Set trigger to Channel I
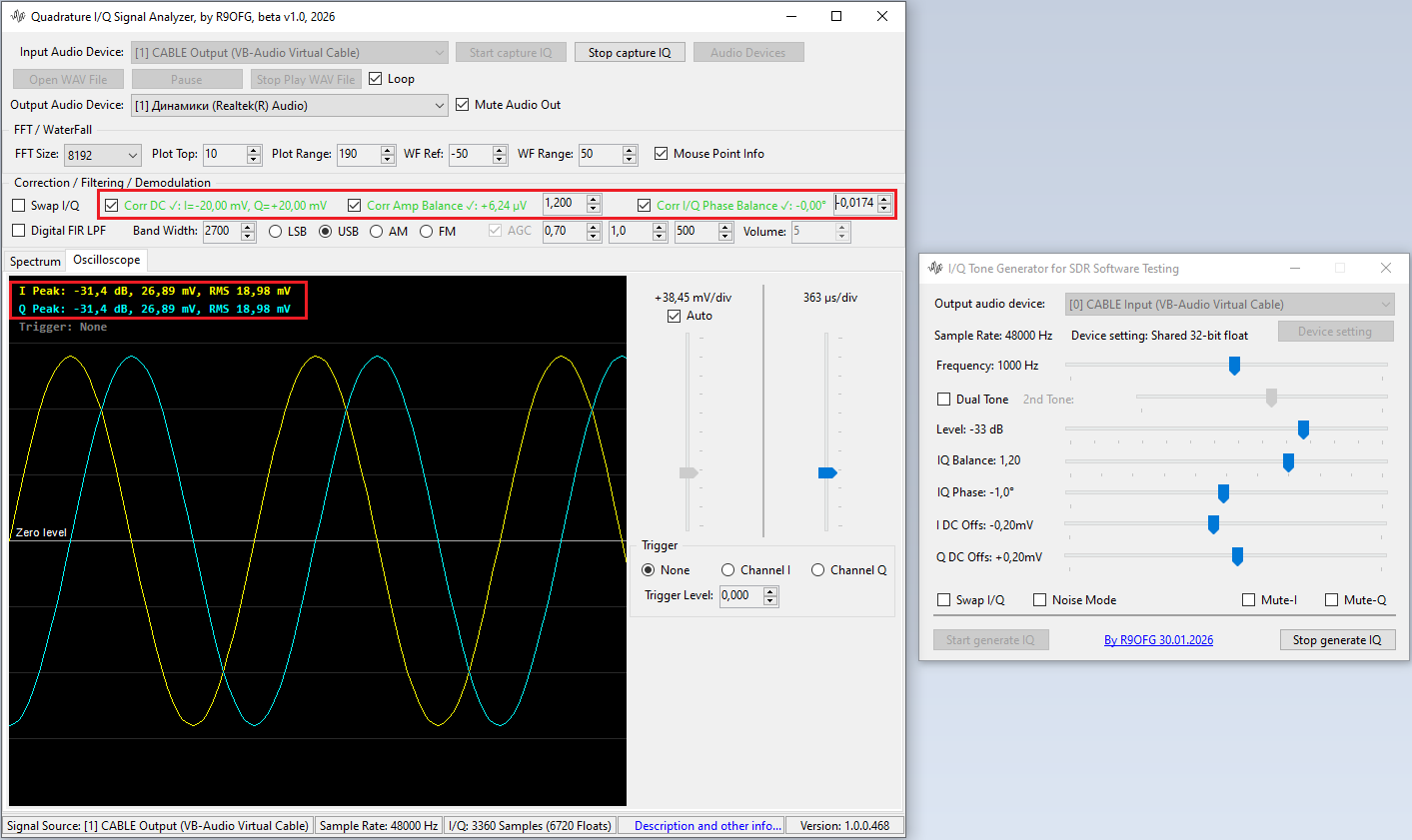 tap(728, 570)
